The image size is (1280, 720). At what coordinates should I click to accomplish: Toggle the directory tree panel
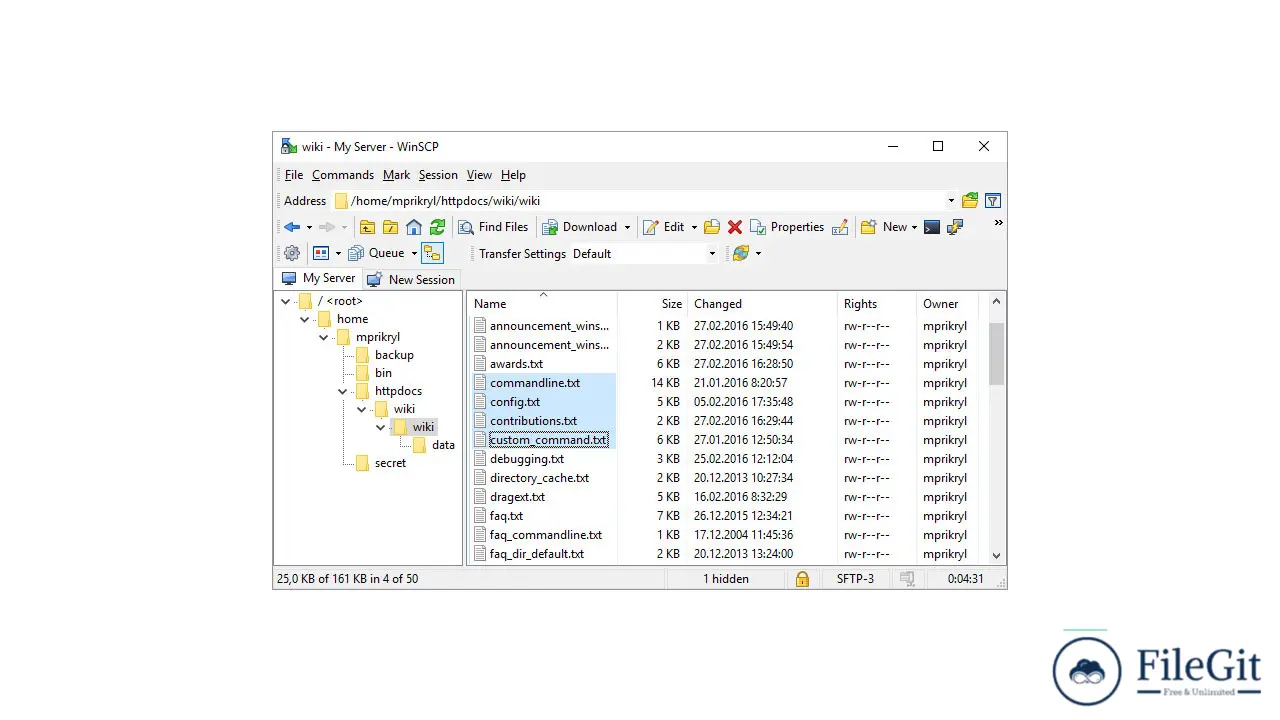432,253
